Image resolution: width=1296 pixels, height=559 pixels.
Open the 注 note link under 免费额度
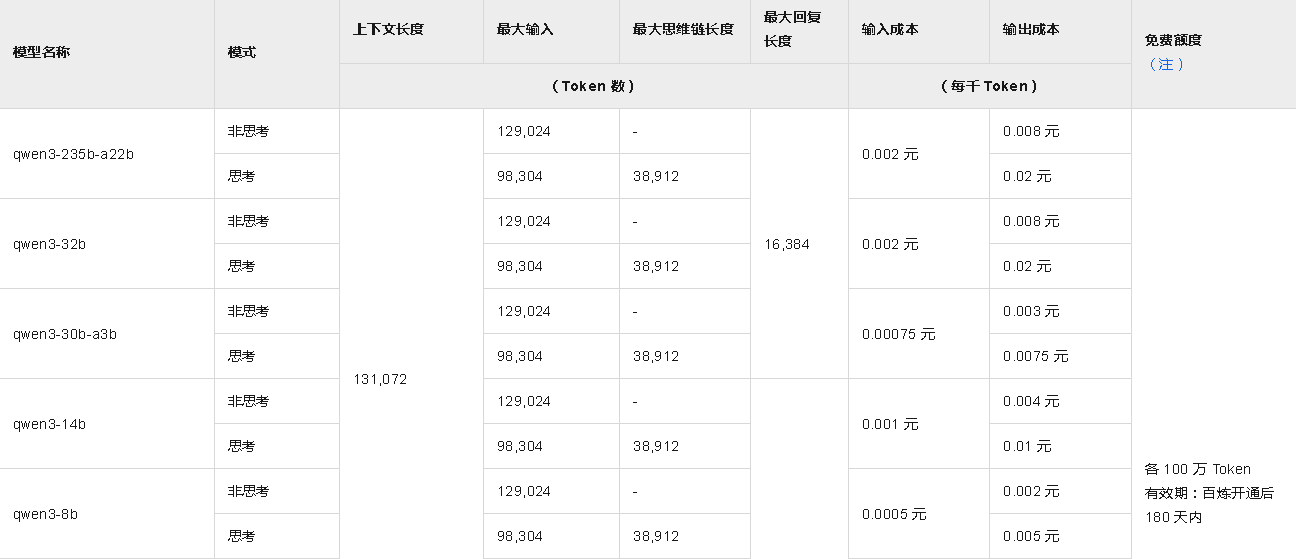tap(1166, 65)
